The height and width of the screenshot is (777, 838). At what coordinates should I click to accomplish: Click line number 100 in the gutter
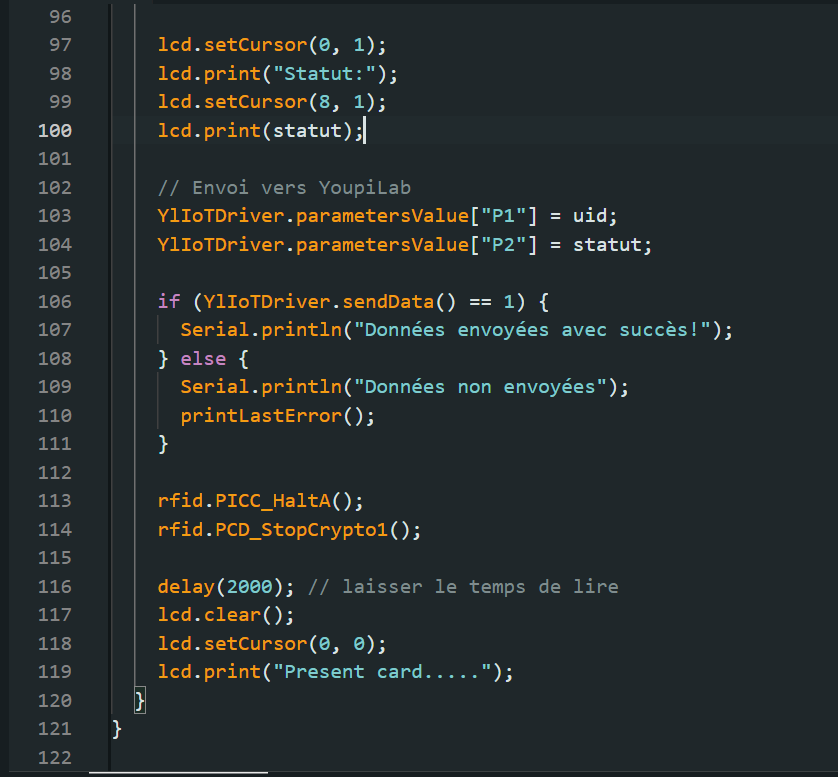(x=55, y=130)
